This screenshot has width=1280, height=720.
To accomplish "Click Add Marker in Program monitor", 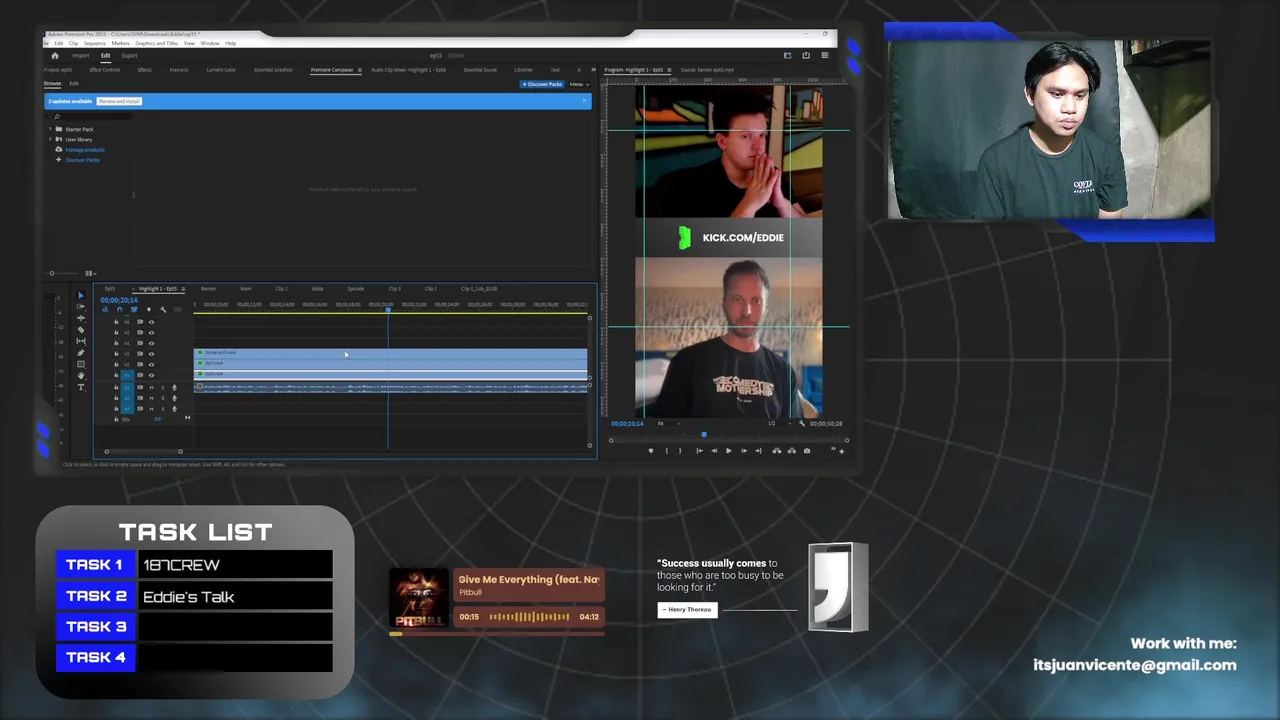I will pos(651,451).
